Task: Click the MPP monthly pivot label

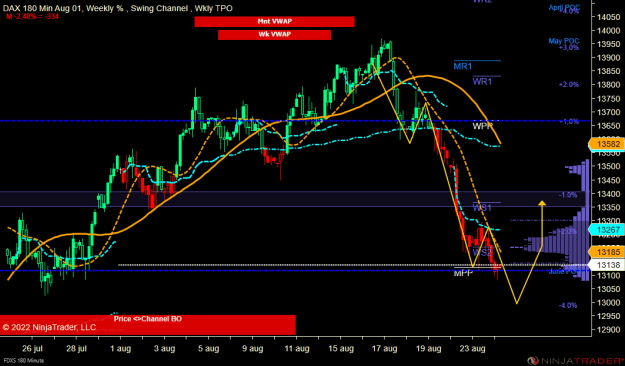Action: point(463,273)
